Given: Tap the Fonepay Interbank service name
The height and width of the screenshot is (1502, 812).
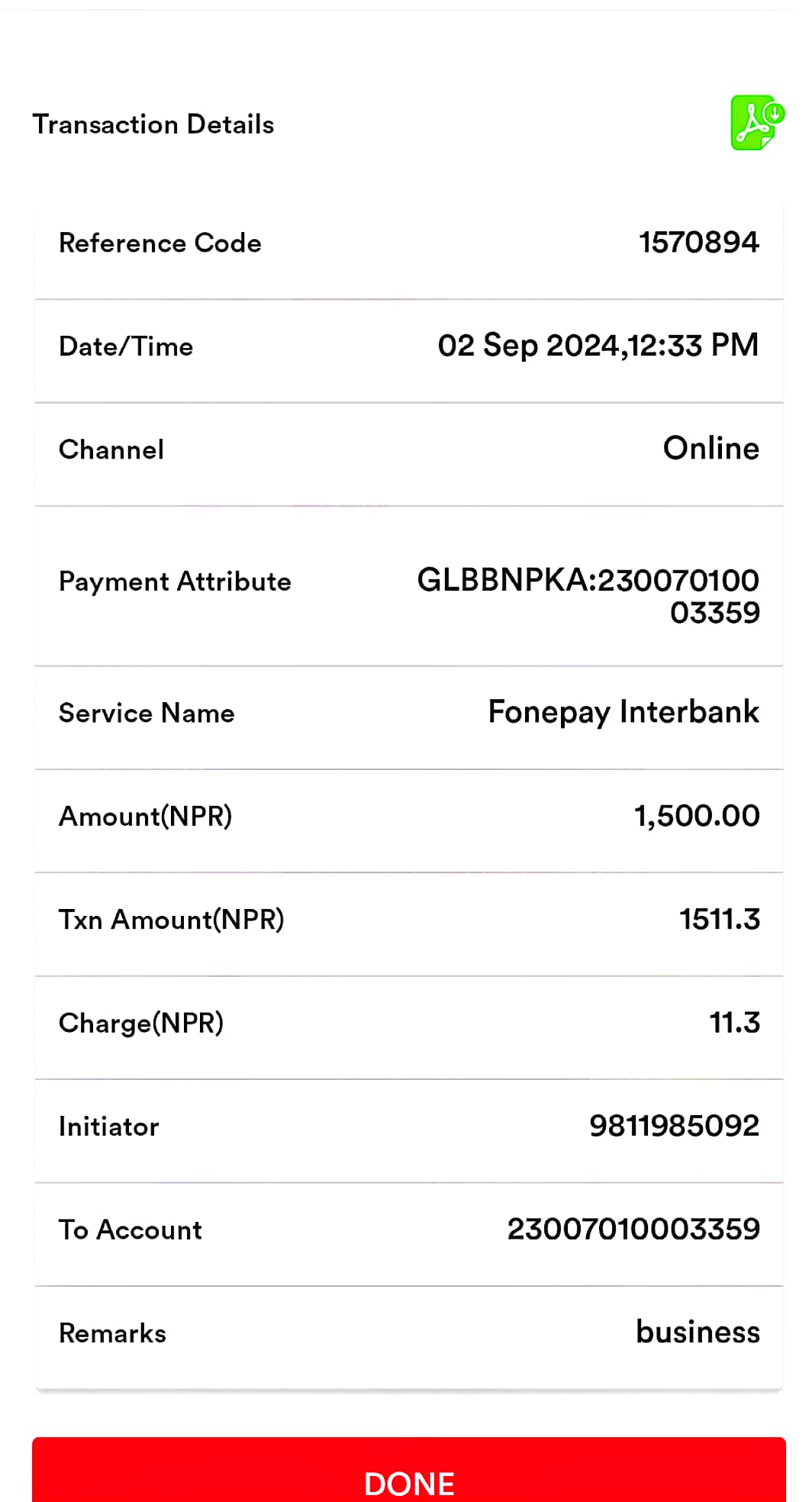Looking at the screenshot, I should (x=623, y=712).
